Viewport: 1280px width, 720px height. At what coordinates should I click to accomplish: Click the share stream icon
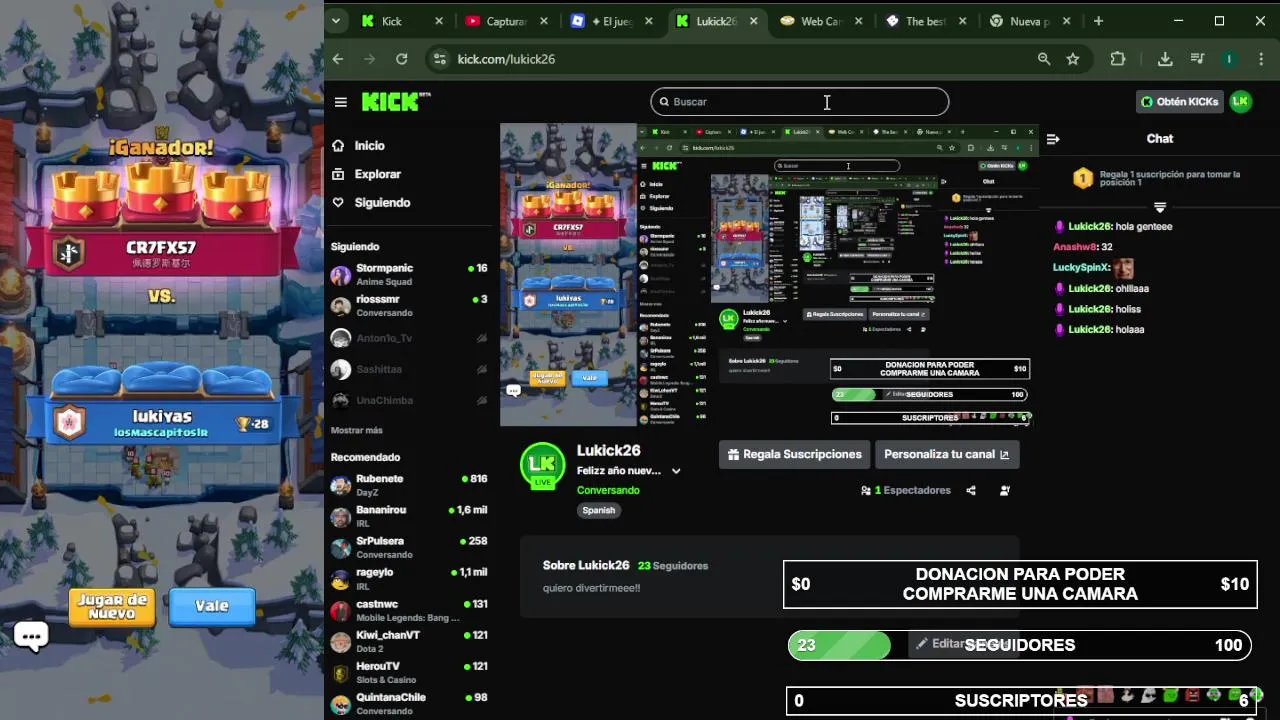click(971, 491)
